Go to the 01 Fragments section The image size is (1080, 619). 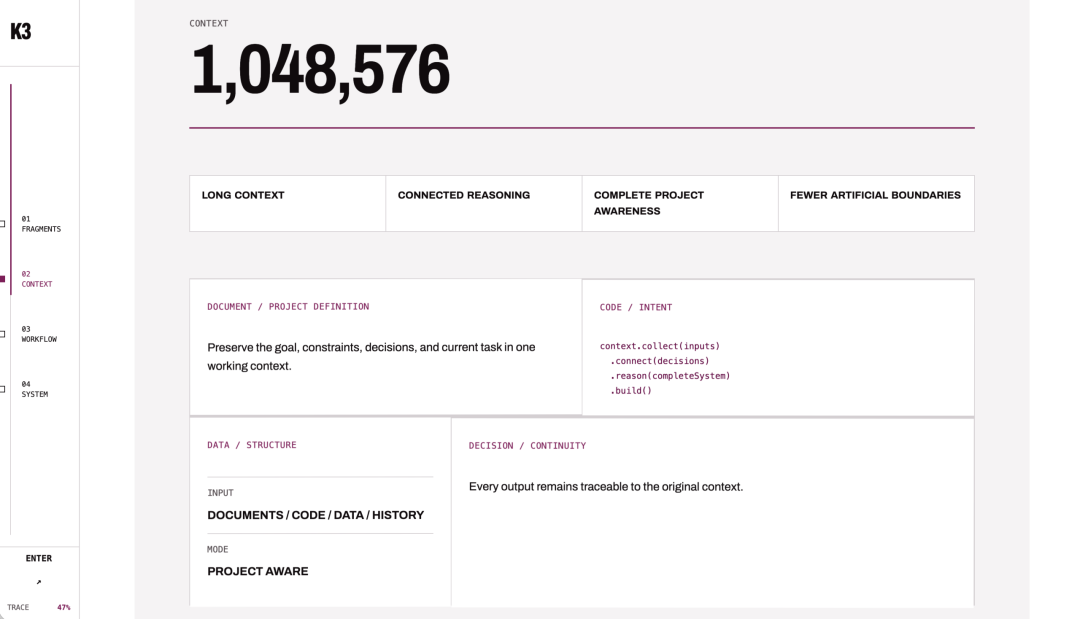point(41,224)
